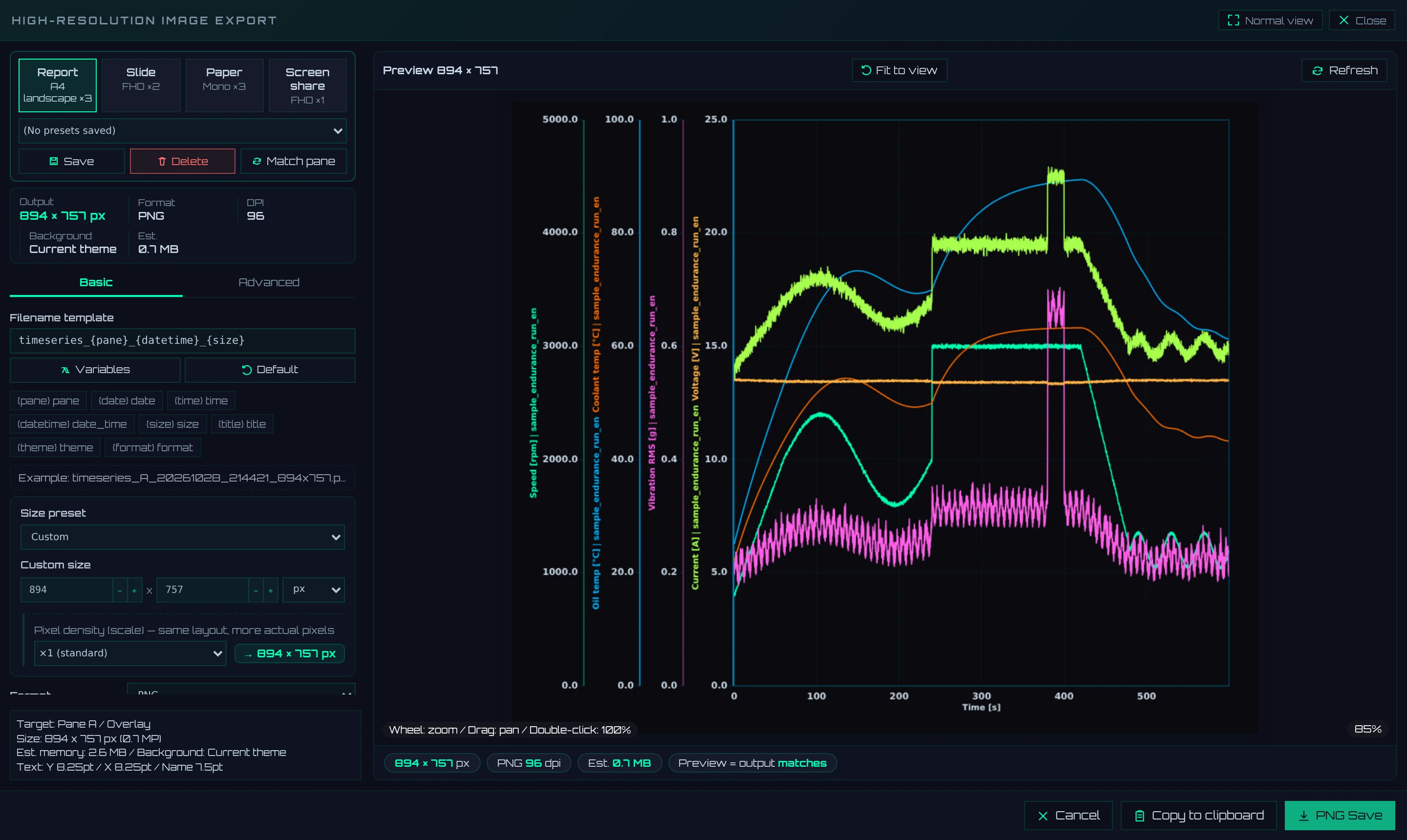
Task: Click Copy to clipboard button
Action: pyautogui.click(x=1199, y=816)
